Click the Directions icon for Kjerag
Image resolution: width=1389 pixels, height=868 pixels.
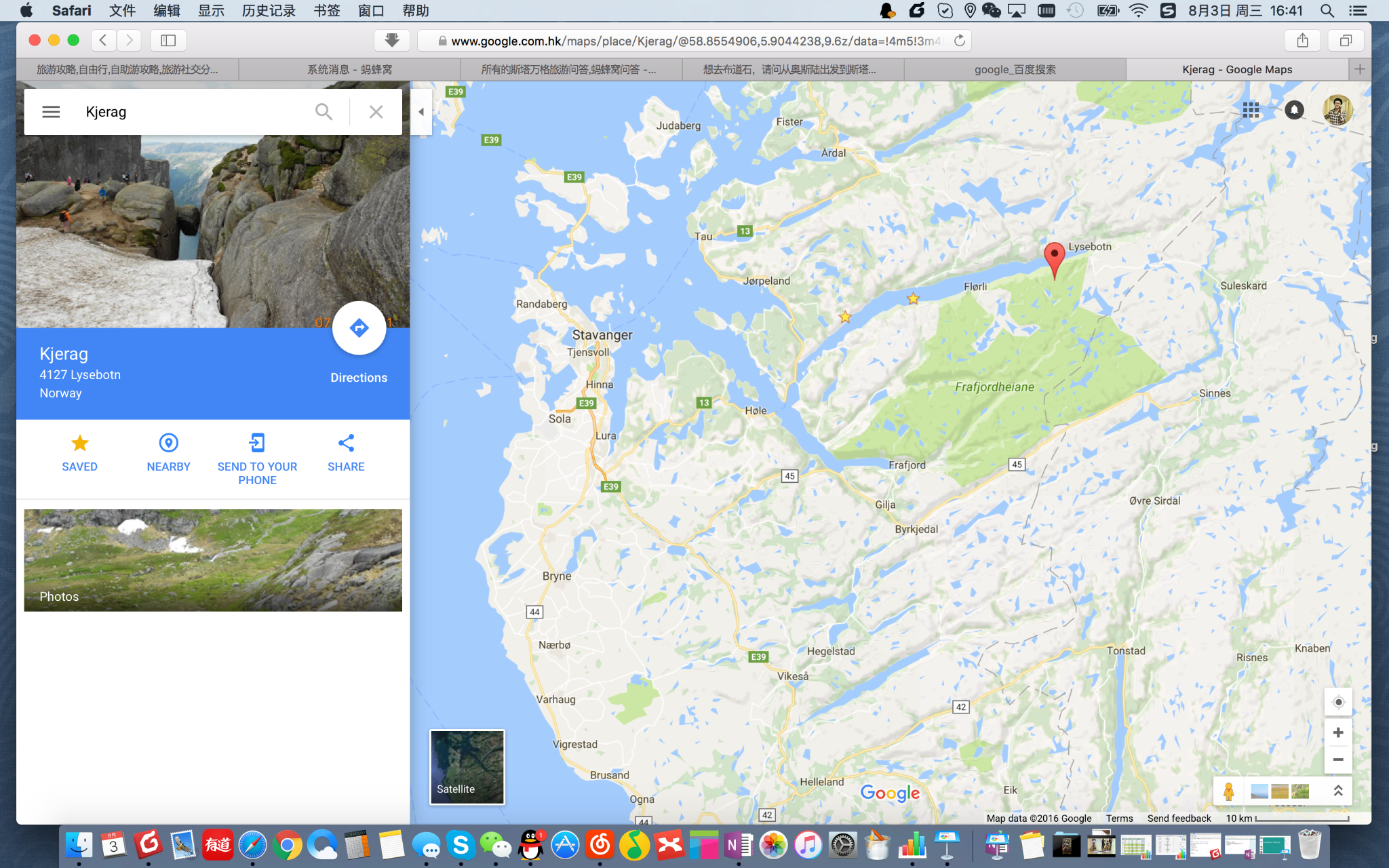pos(358,328)
